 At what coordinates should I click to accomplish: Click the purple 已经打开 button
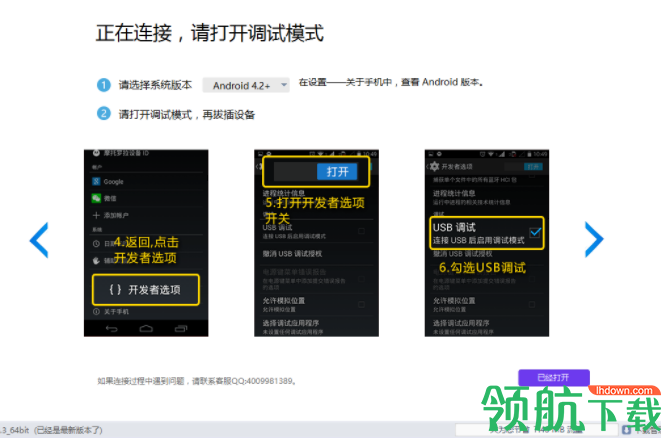pos(554,377)
